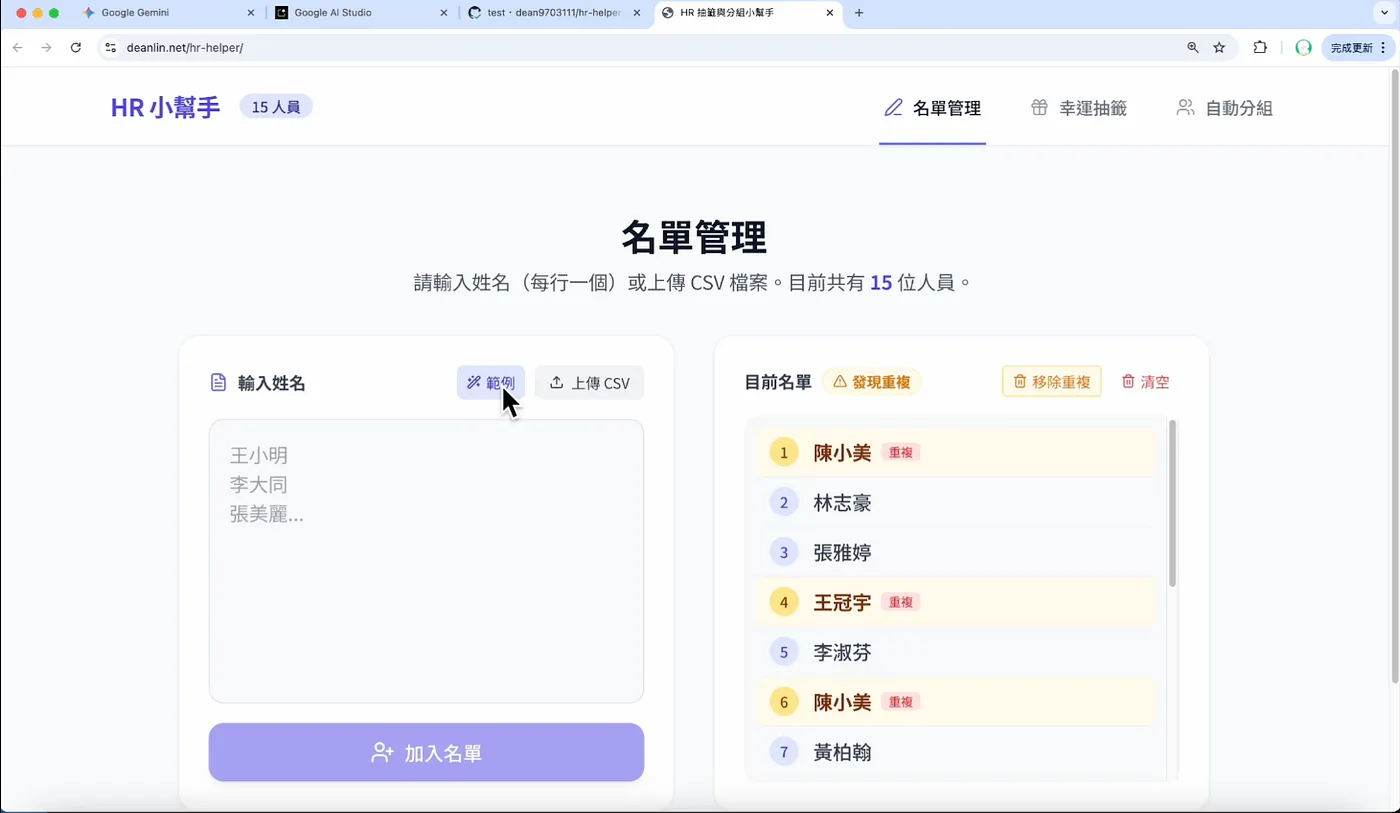Switch to the Google Gemini tab

(168, 13)
